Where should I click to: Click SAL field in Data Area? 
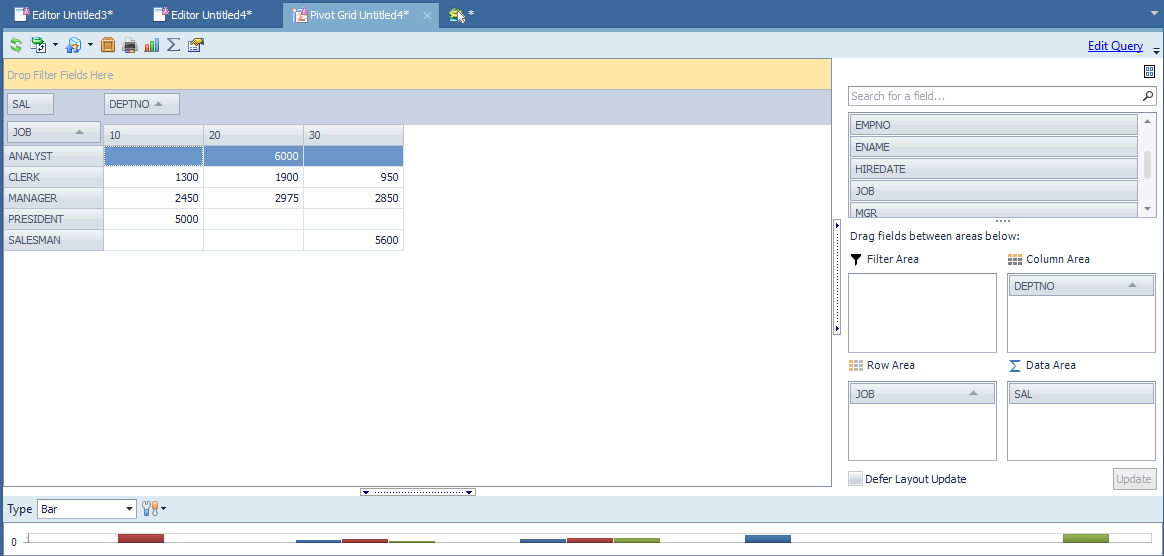pyautogui.click(x=1081, y=394)
